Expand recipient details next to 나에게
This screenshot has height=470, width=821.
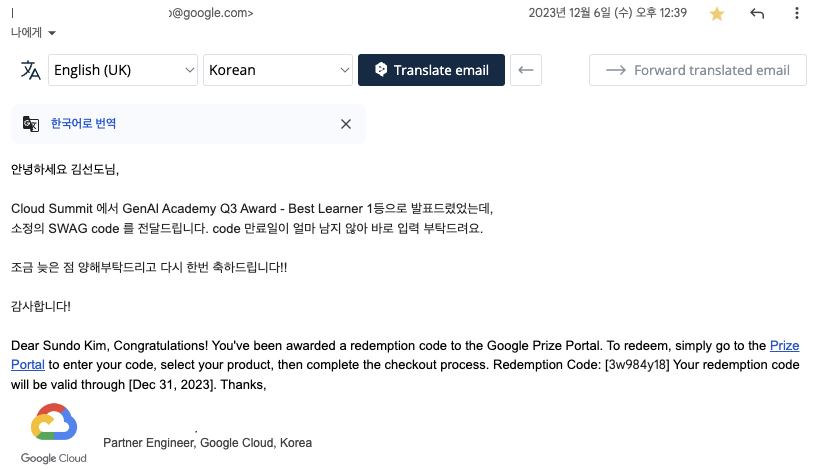tap(52, 33)
